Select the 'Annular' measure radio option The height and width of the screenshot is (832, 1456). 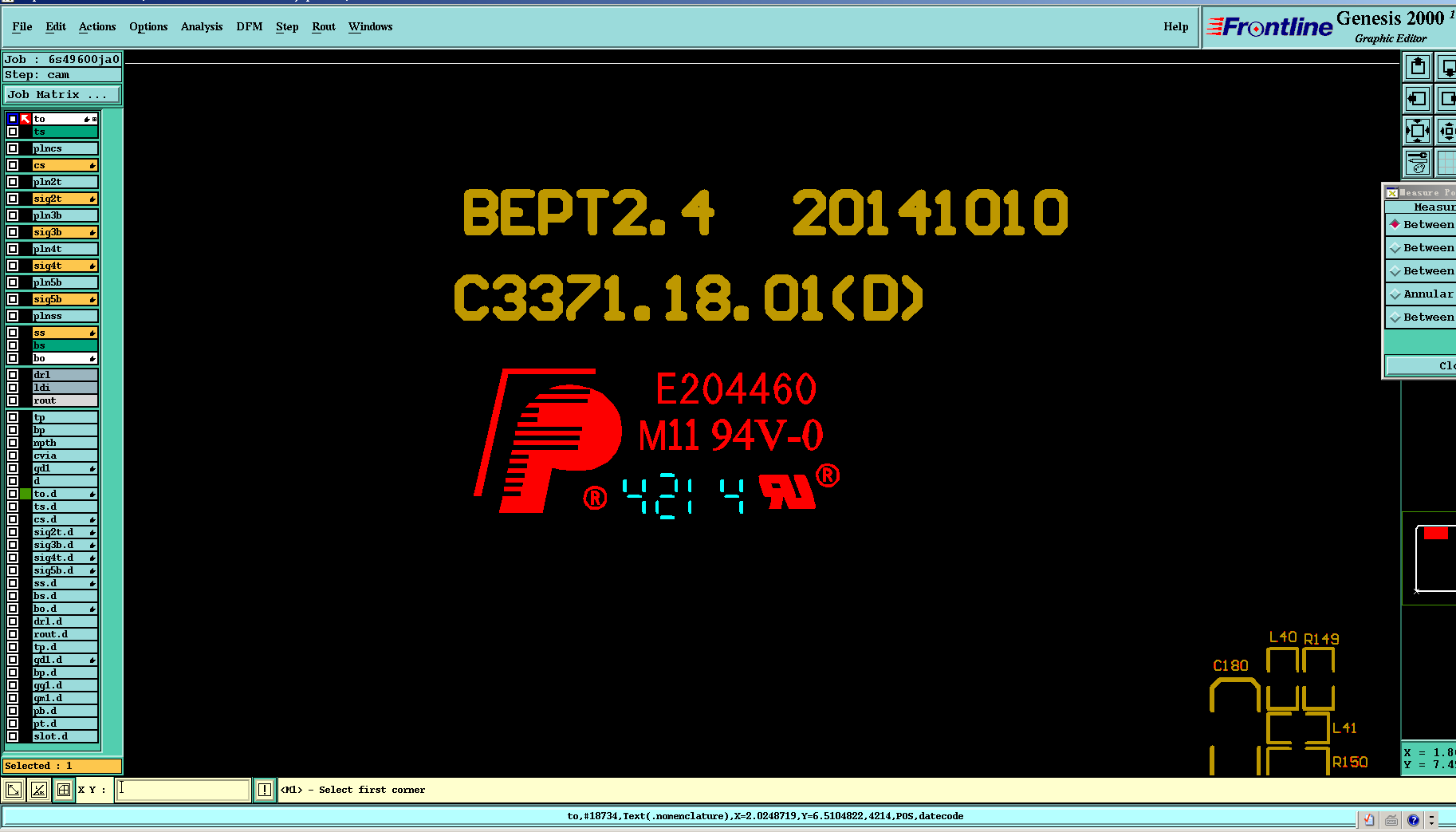tap(1395, 294)
